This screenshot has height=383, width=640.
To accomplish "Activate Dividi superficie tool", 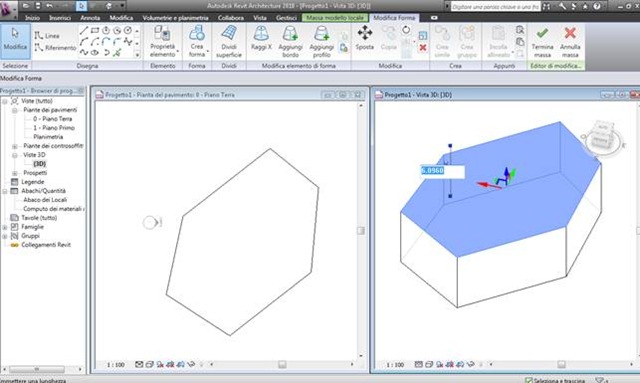I will point(229,41).
